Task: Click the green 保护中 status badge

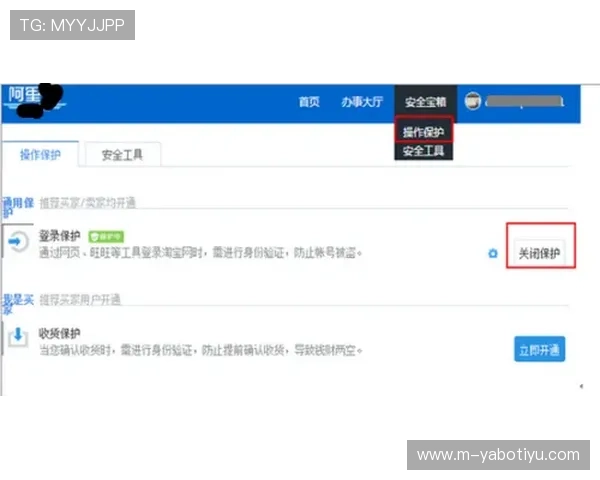Action: (106, 237)
